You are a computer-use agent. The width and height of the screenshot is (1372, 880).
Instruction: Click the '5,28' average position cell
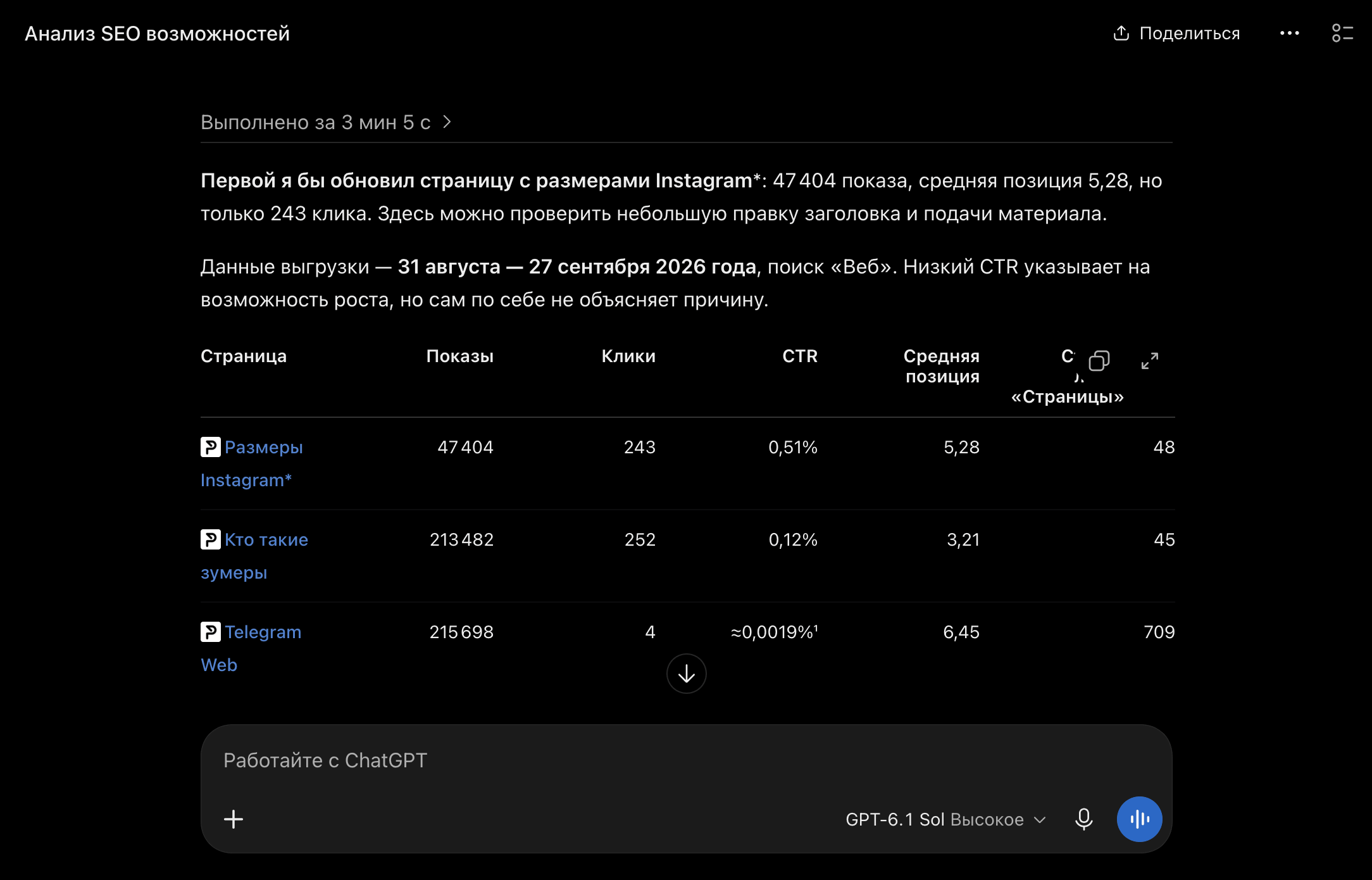[961, 447]
